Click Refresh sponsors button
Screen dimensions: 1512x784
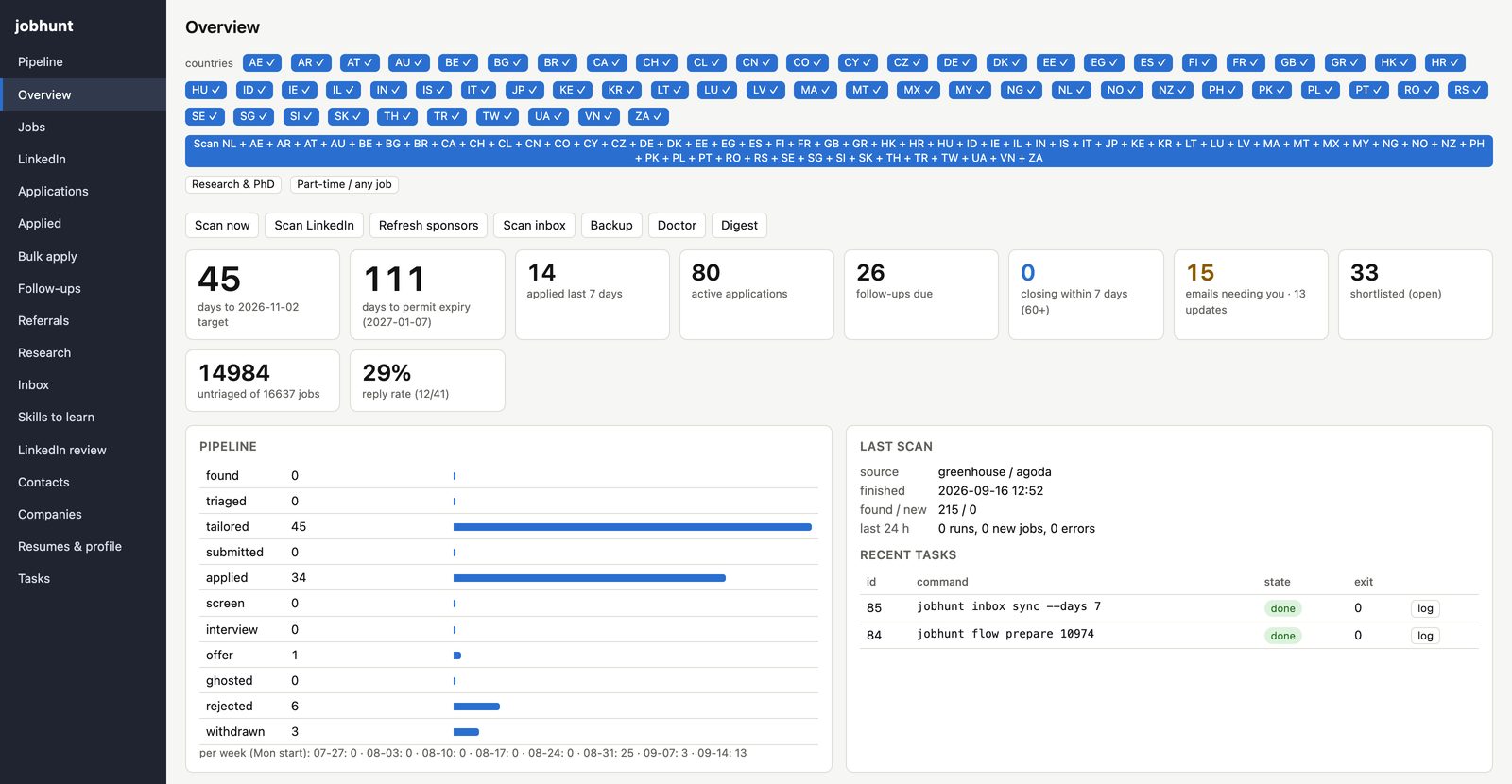click(x=428, y=225)
